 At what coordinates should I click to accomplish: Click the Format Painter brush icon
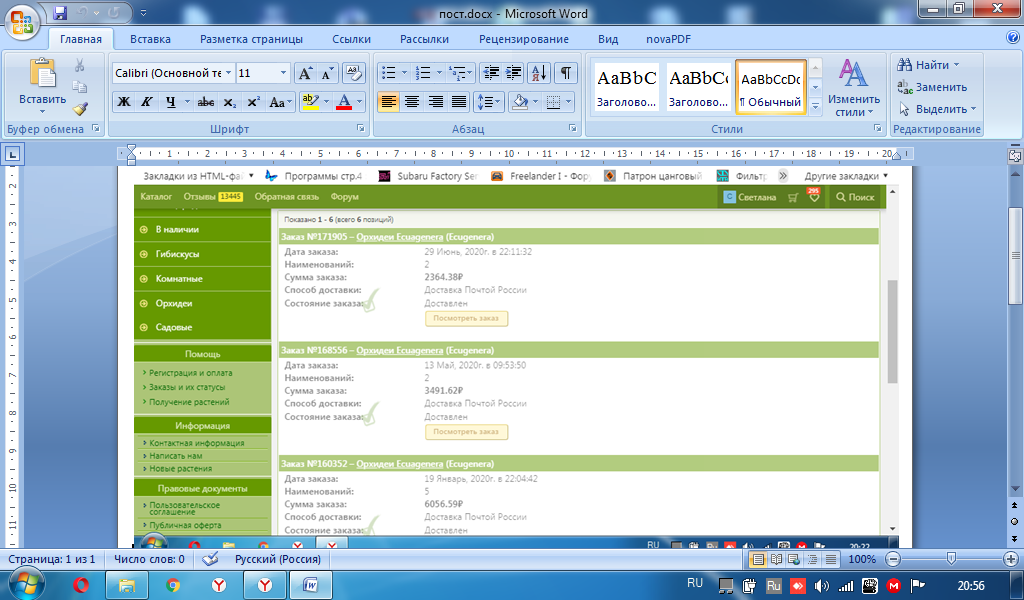tap(80, 108)
